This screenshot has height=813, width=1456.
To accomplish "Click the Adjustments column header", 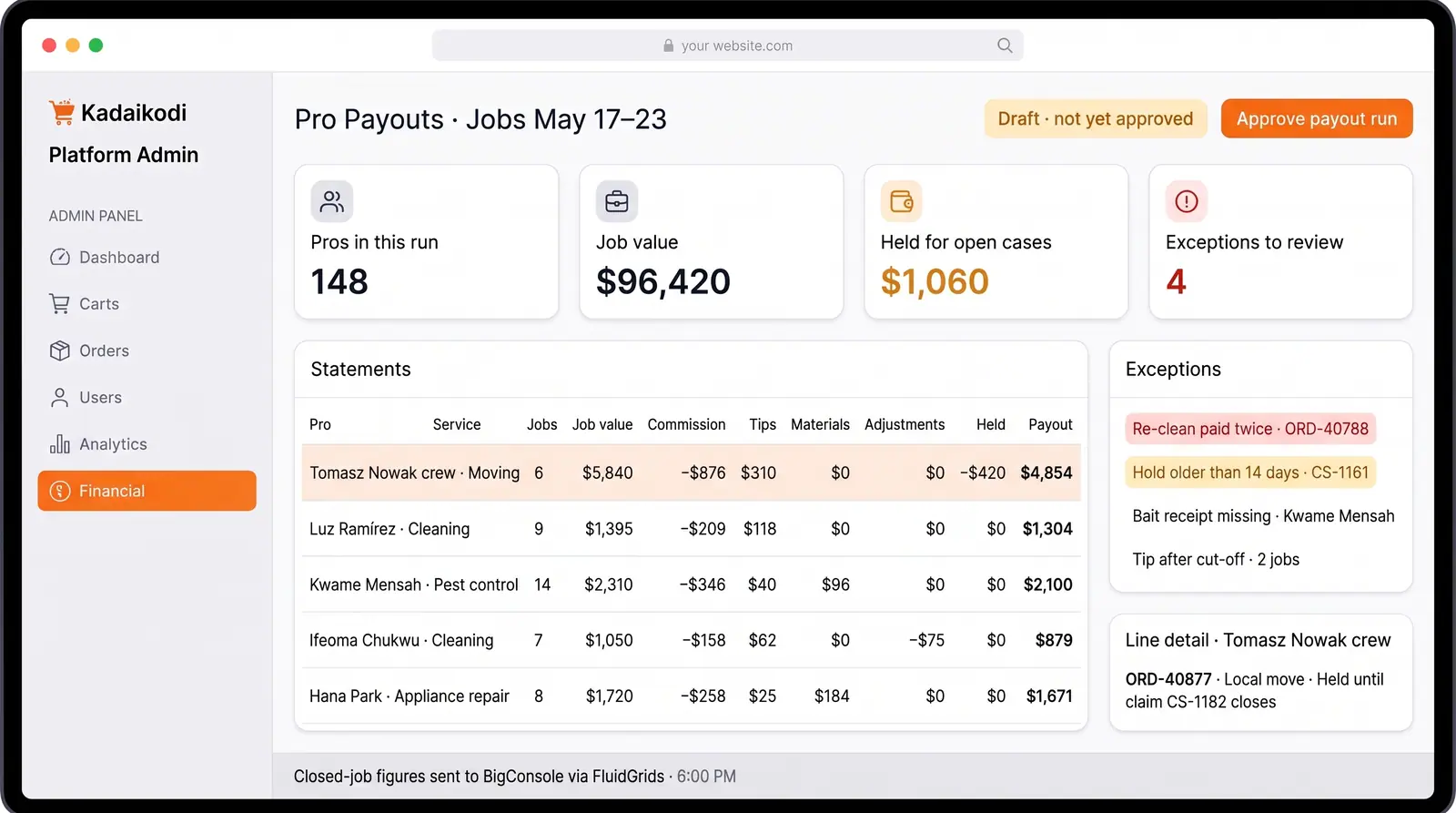I will (x=905, y=424).
